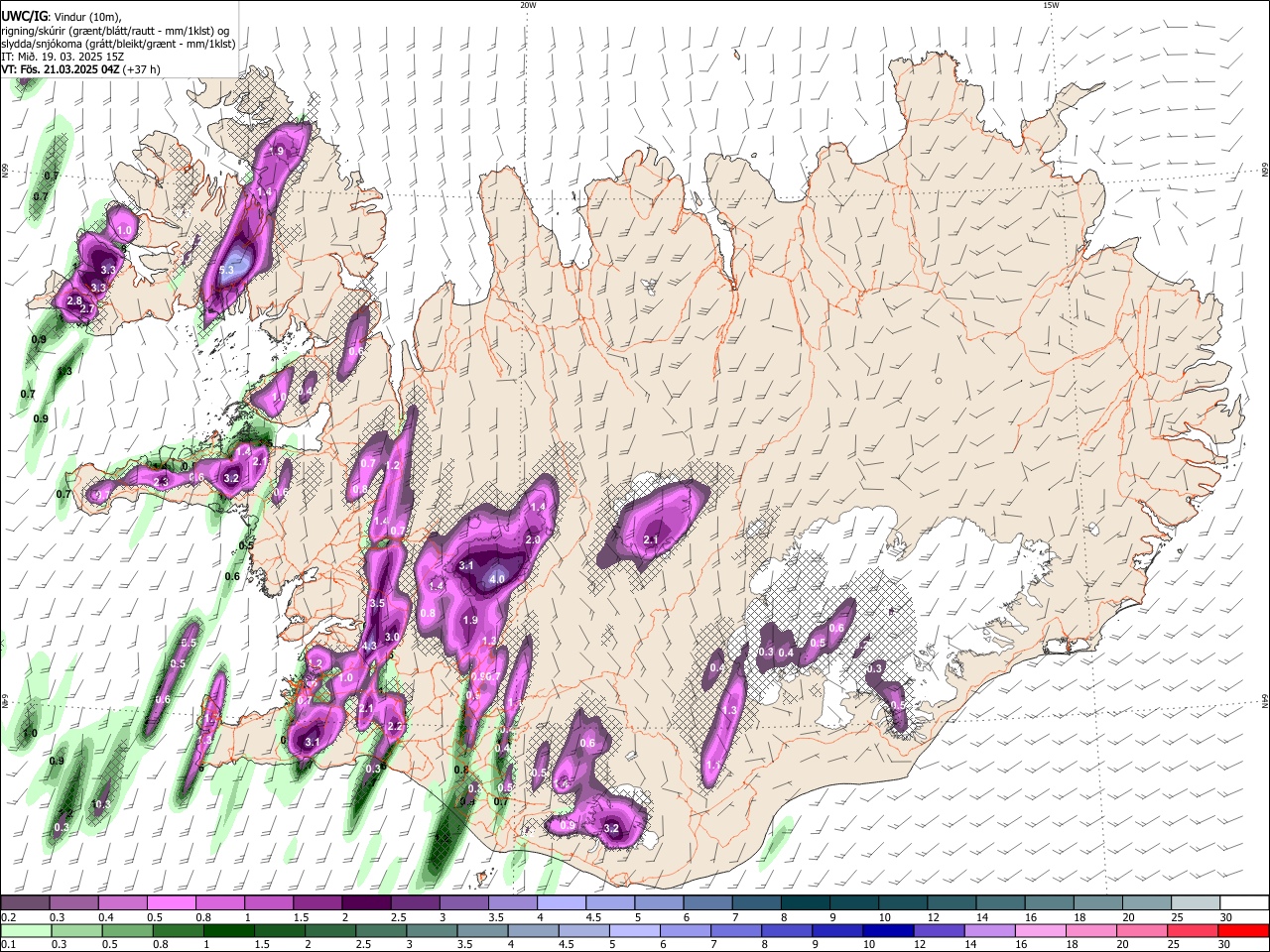Pick the bright pink swatch above snow label 0.5
The width and height of the screenshot is (1270, 952).
pos(172,902)
